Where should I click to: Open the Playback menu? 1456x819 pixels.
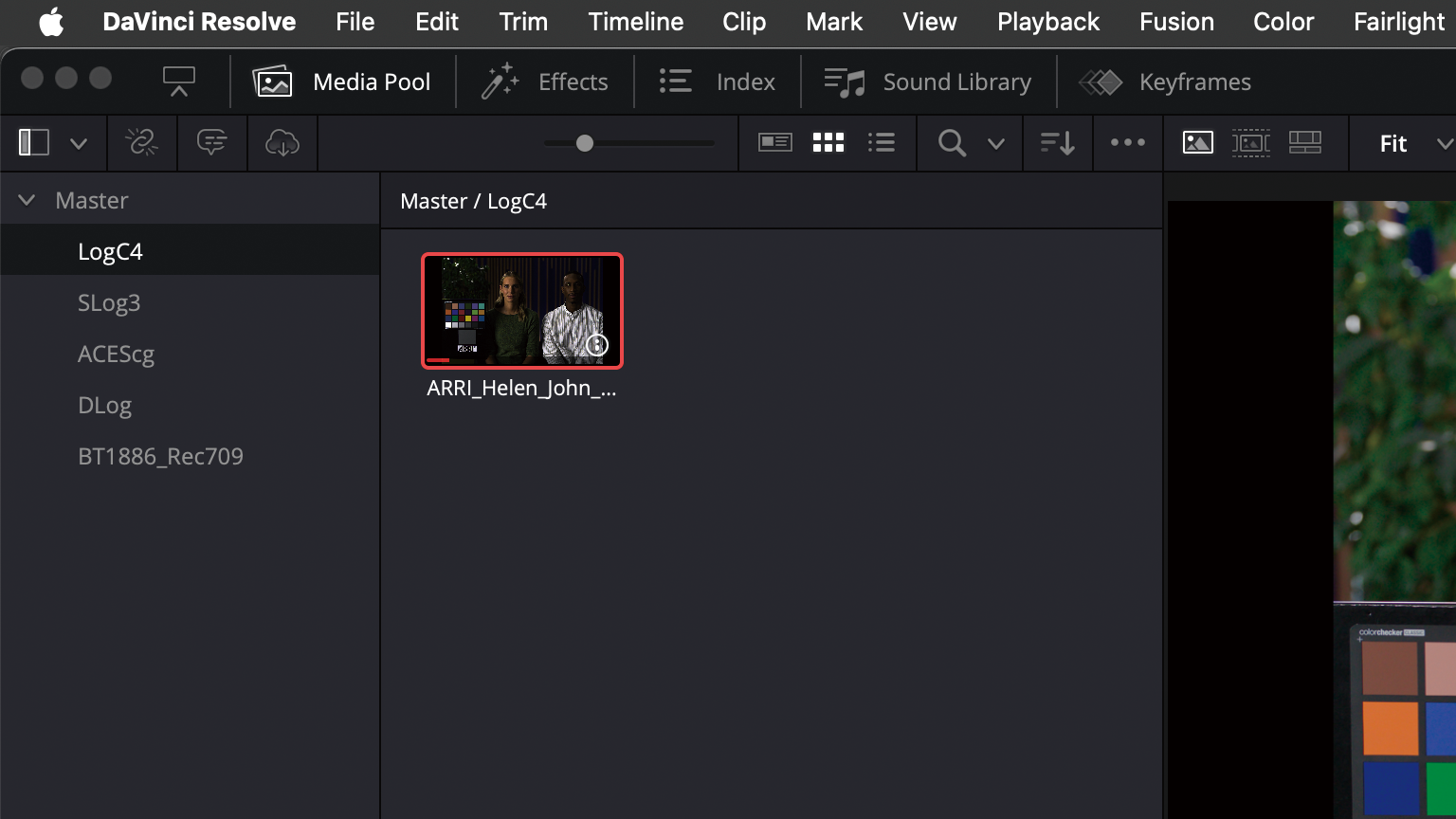point(1048,22)
